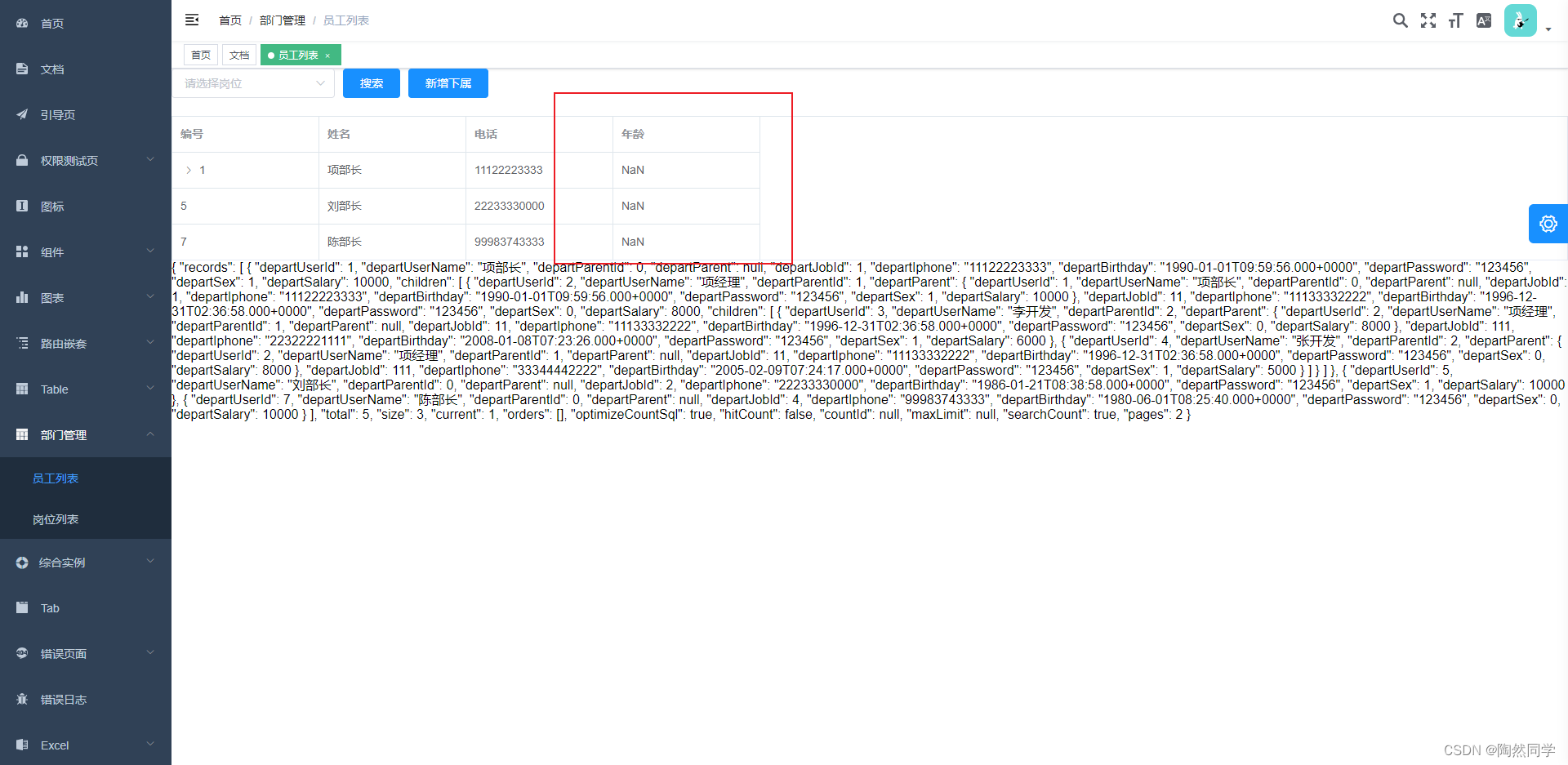Image resolution: width=1568 pixels, height=765 pixels.
Task: Open the settings gear panel button
Action: pos(1548,224)
